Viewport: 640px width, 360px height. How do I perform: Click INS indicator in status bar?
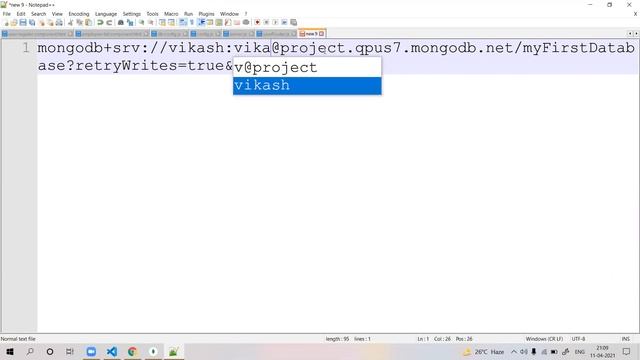[x=625, y=339]
